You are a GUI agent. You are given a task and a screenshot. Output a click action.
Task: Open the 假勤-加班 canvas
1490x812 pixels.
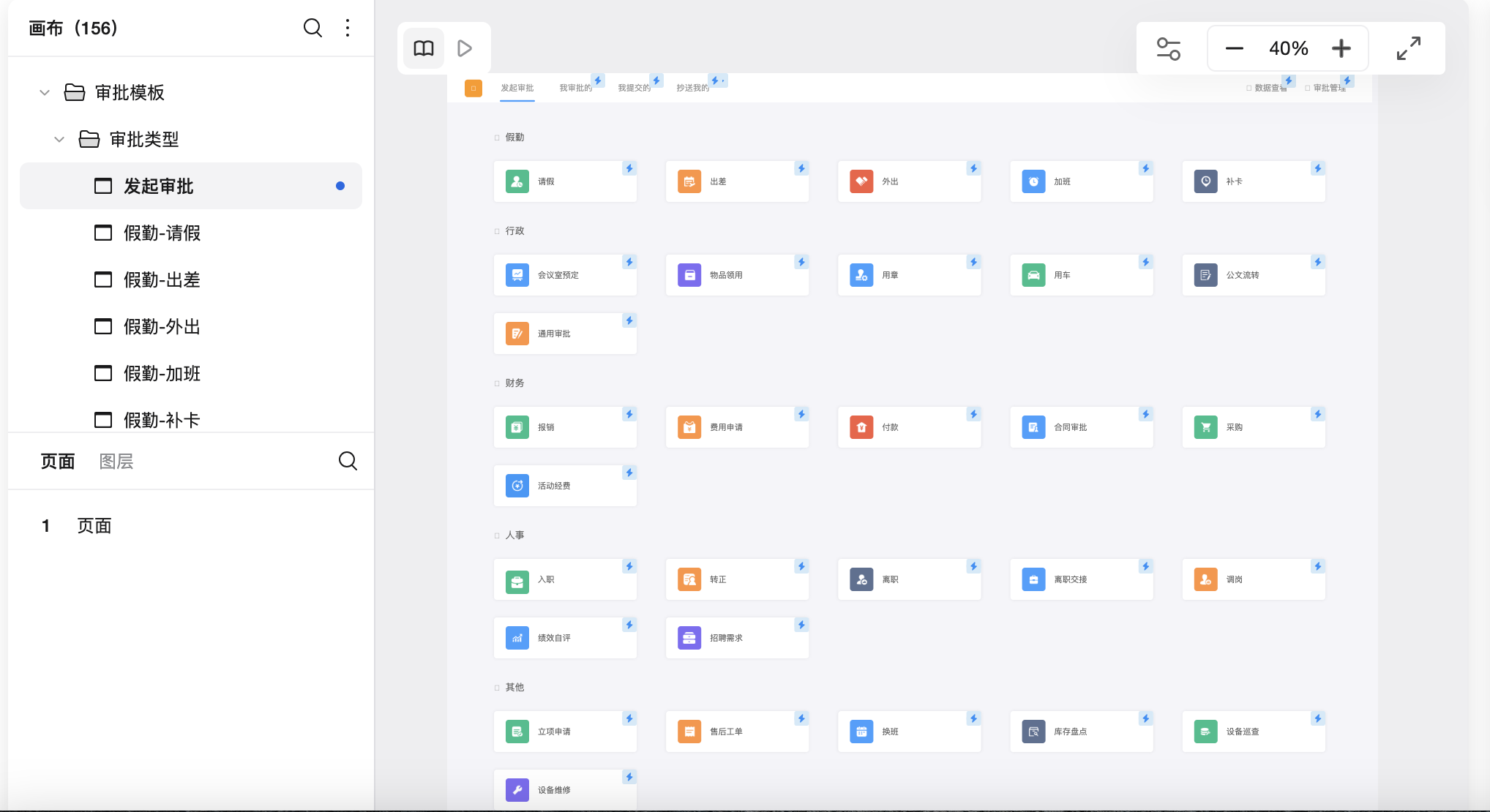pyautogui.click(x=191, y=373)
